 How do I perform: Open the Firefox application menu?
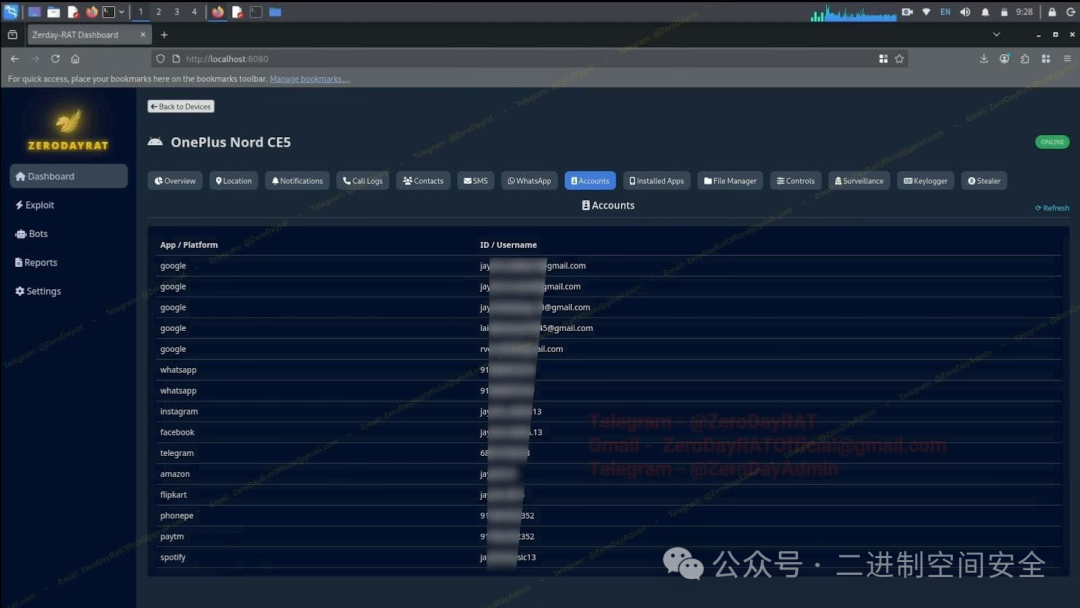click(1066, 59)
